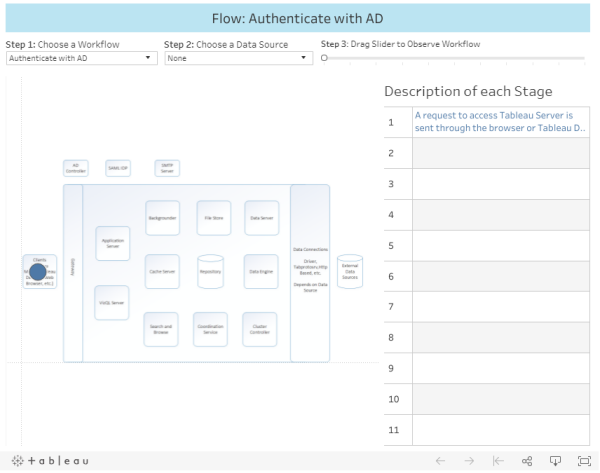Select the Cache Server node
Screen dimensions: 600x473
point(162,271)
